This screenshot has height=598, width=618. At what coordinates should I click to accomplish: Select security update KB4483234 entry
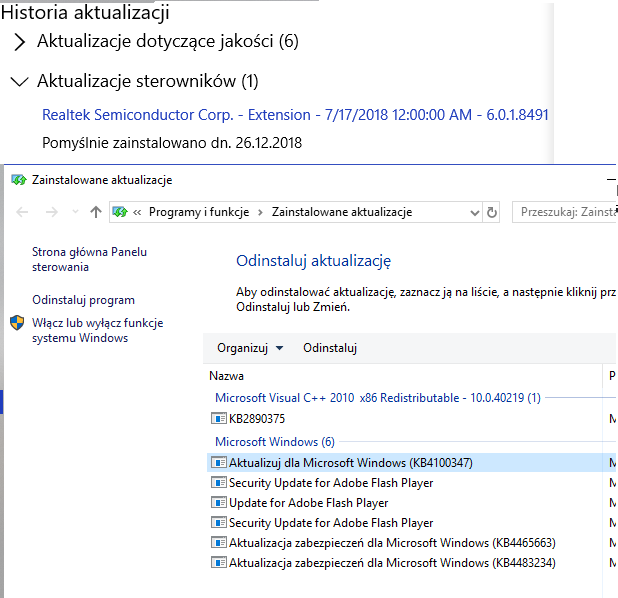(x=392, y=563)
